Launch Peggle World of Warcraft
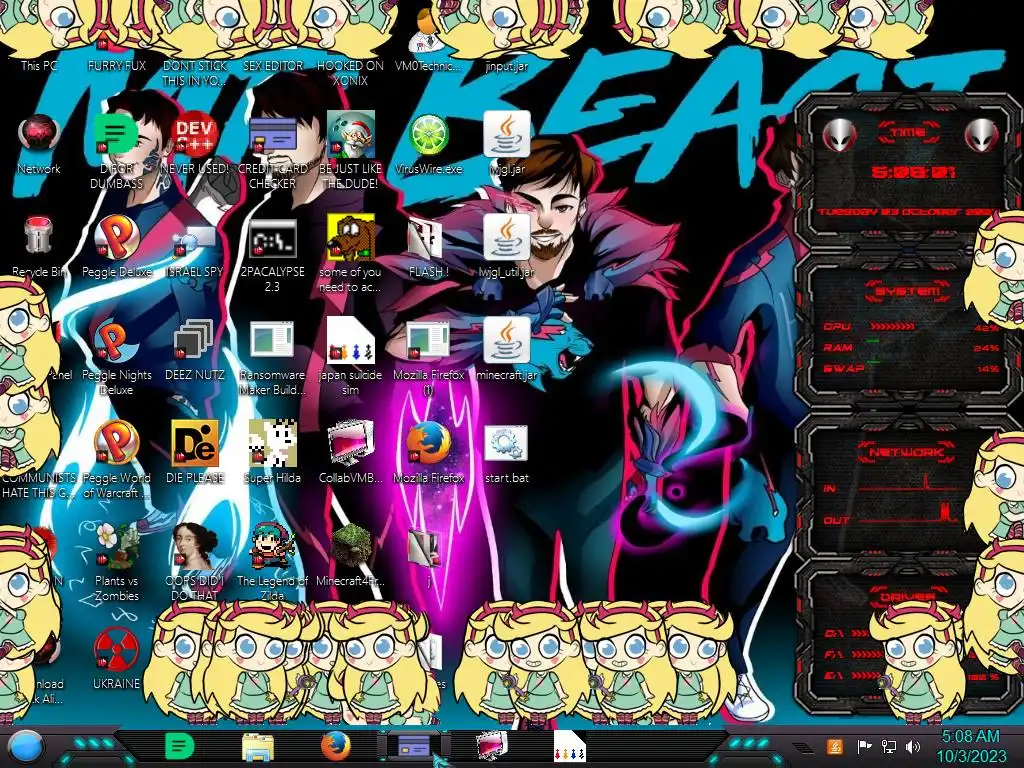Image resolution: width=1024 pixels, height=768 pixels. click(116, 460)
